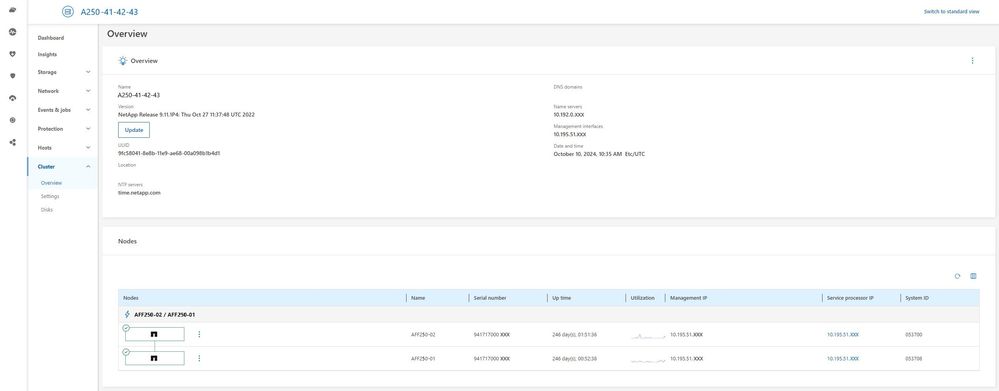Open the solid shield icon in left rail
The height and width of the screenshot is (391, 999).
click(x=13, y=76)
